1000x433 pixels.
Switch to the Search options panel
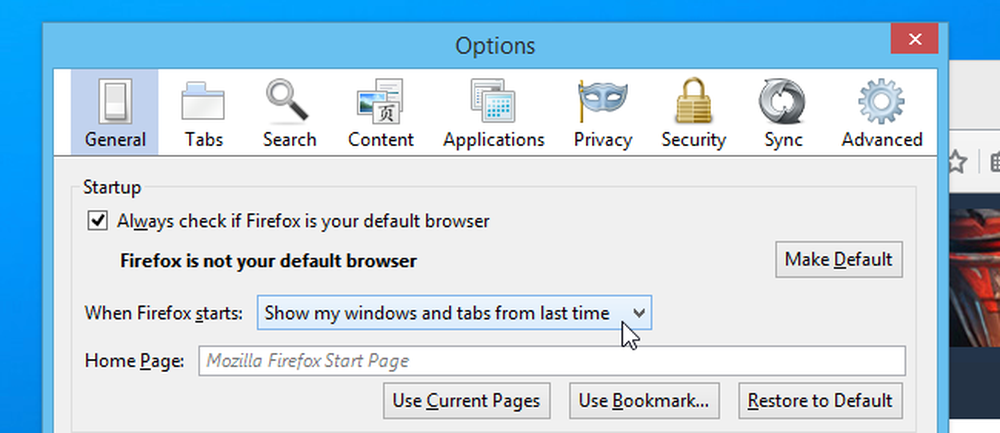tap(289, 112)
